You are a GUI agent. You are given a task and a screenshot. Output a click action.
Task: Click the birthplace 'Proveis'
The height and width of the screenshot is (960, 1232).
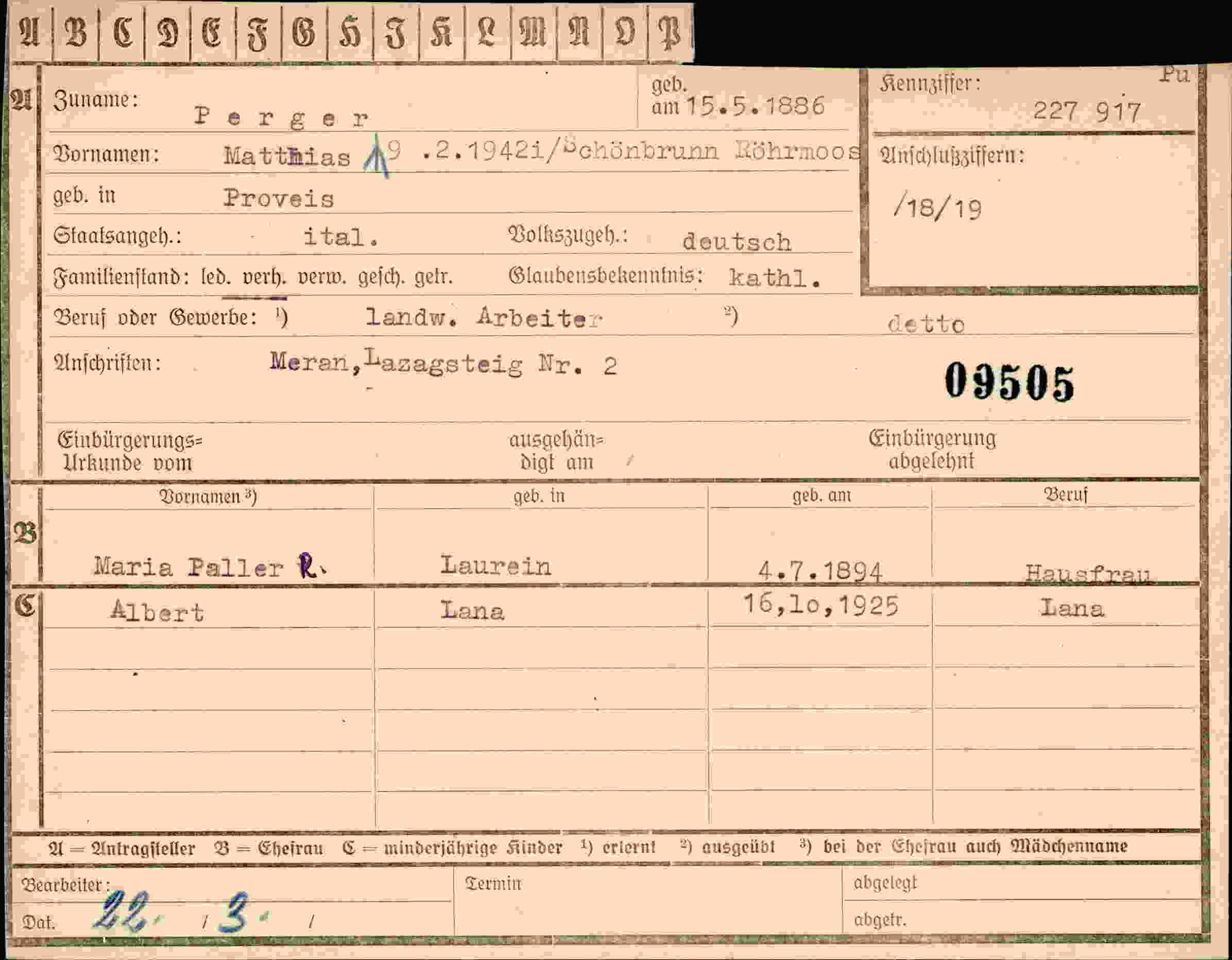point(279,198)
